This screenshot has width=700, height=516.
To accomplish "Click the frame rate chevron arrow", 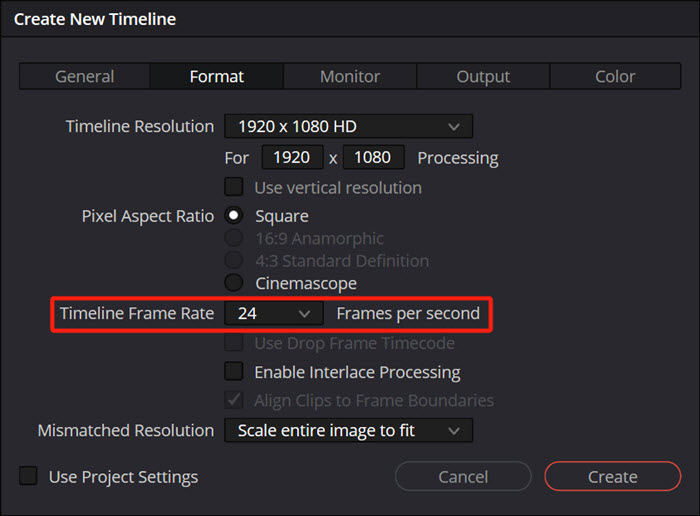I will pos(304,313).
